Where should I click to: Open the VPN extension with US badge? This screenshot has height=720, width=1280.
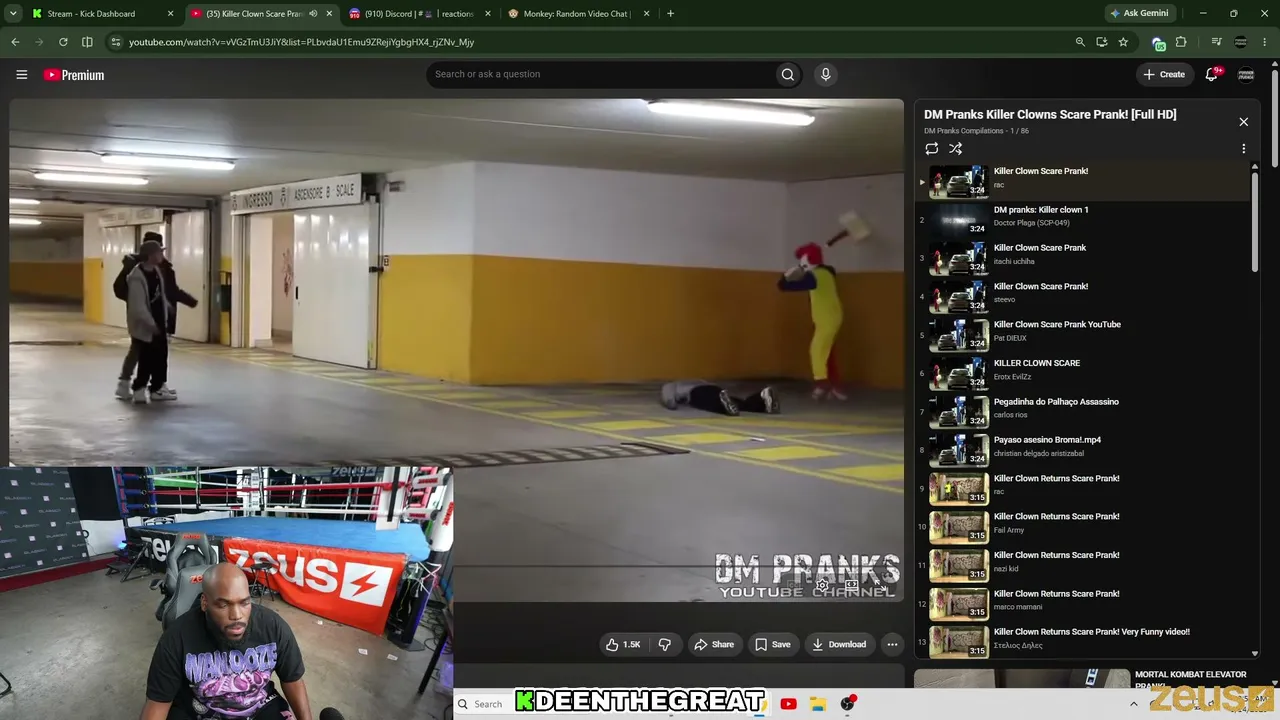coord(1158,43)
